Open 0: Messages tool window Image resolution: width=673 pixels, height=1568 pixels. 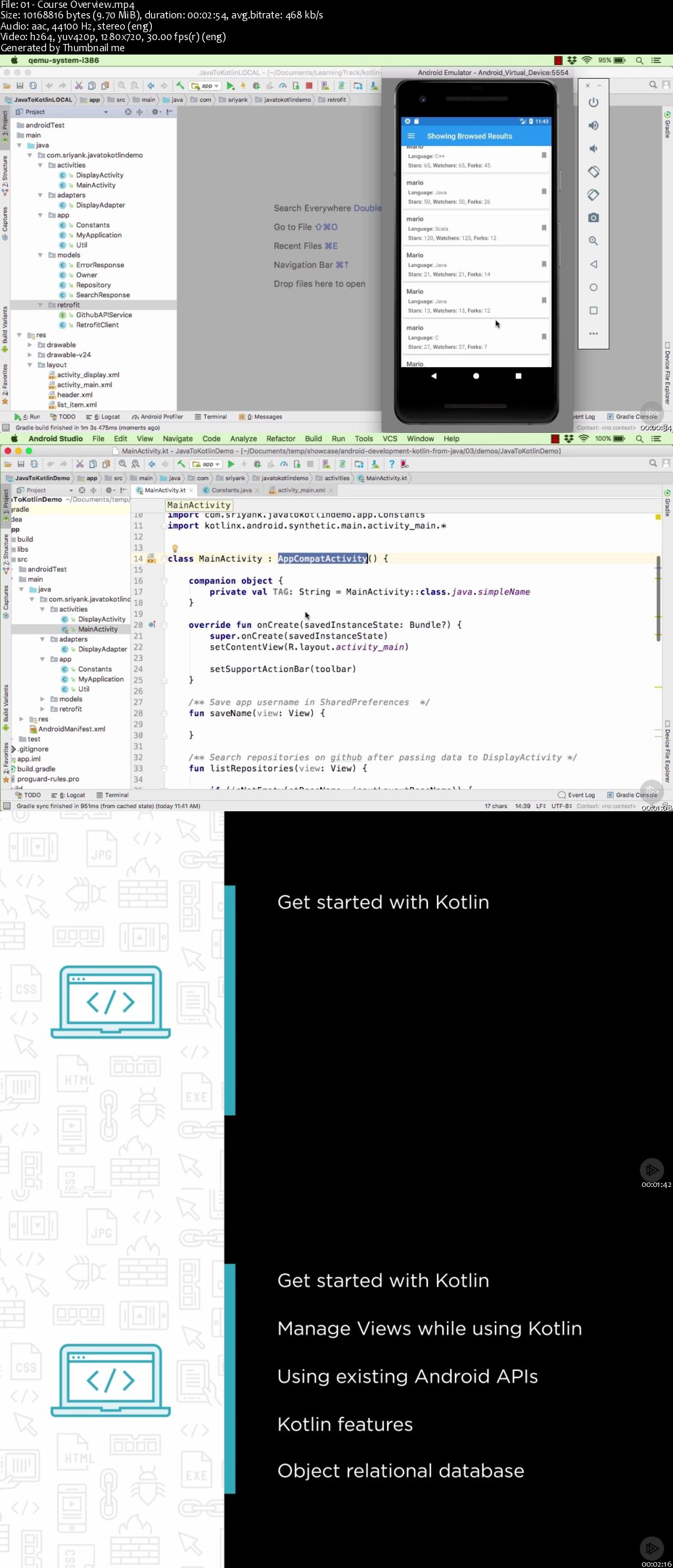(261, 416)
